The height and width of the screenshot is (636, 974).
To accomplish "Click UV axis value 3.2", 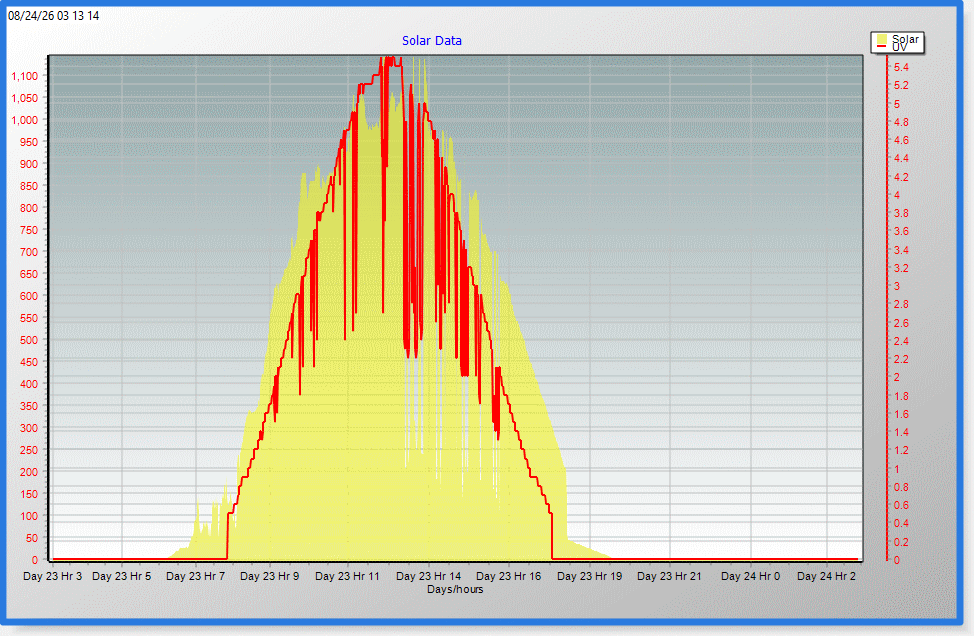I will pyautogui.click(x=901, y=268).
